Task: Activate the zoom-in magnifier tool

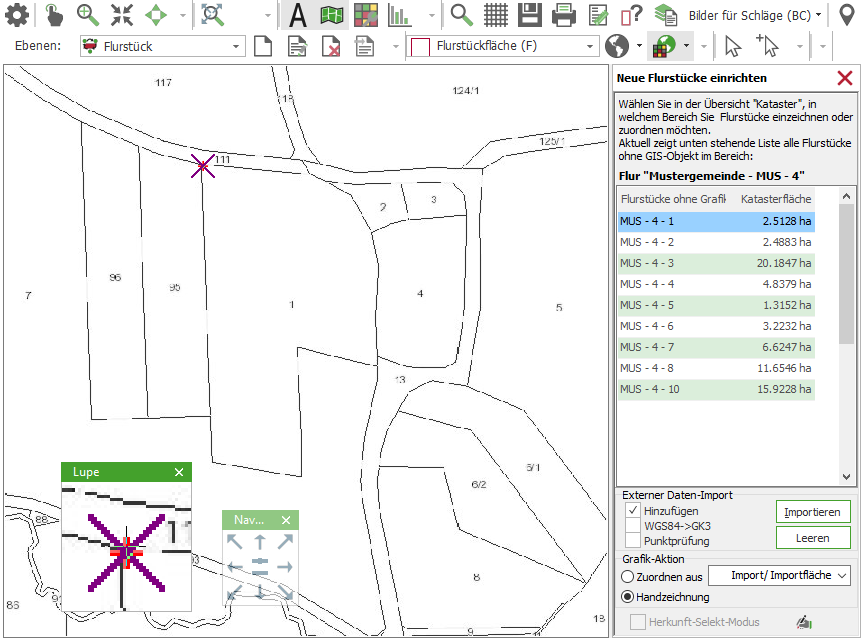Action: (88, 15)
